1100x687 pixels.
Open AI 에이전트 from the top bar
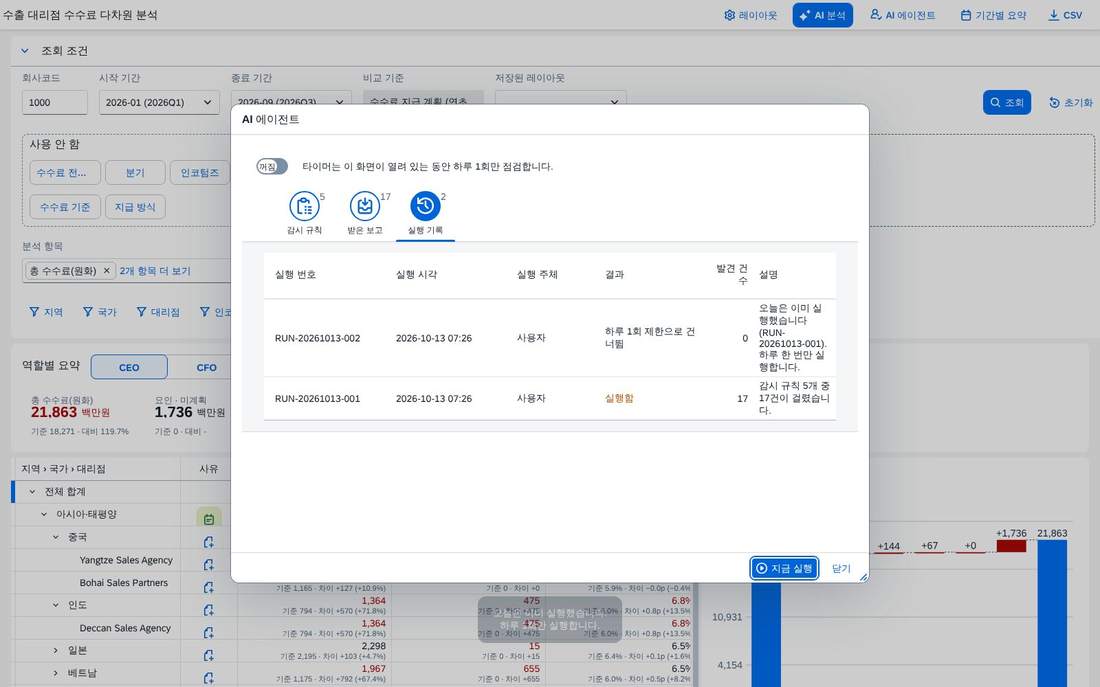(x=902, y=15)
